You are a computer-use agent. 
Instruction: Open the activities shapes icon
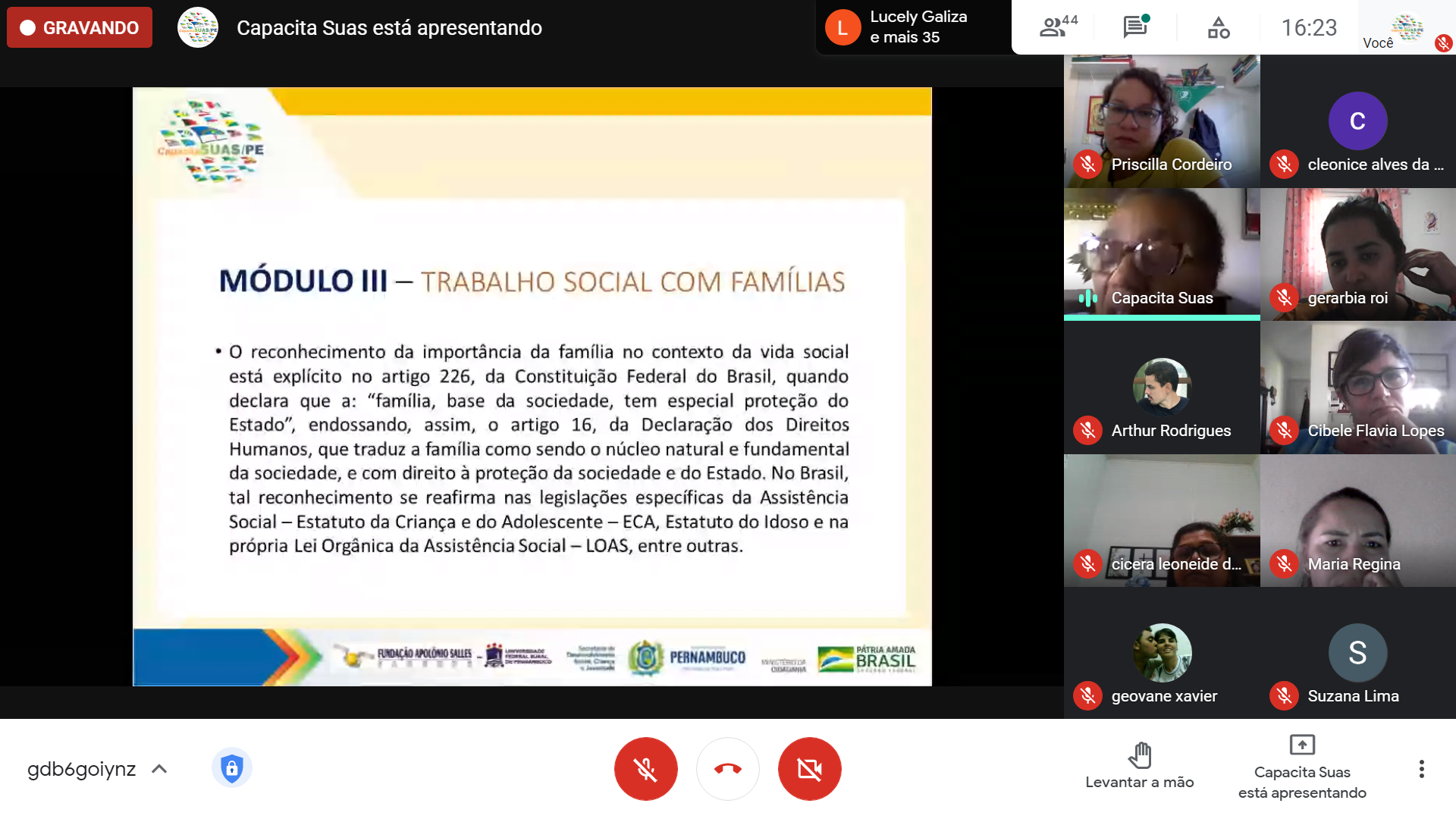click(x=1218, y=27)
